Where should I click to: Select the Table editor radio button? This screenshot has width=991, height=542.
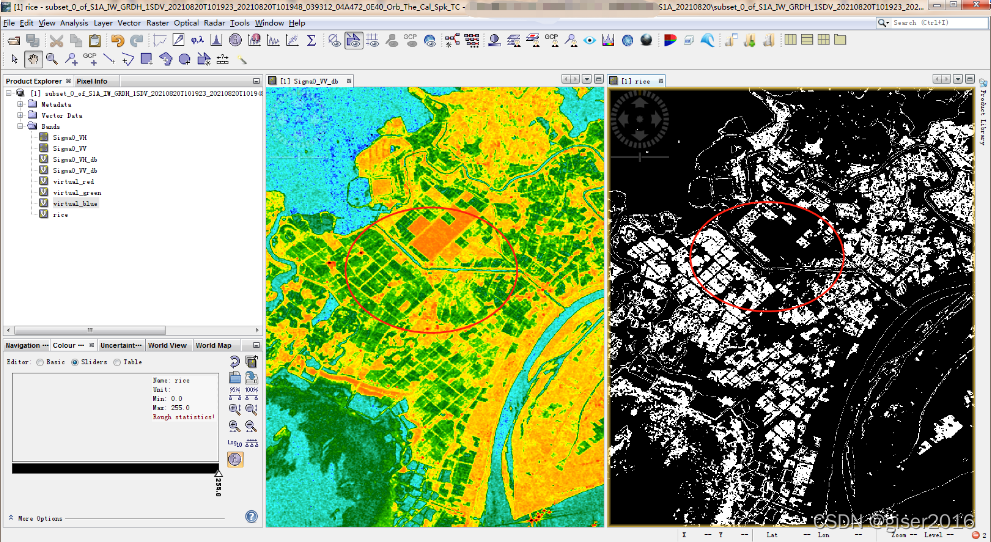(117, 363)
